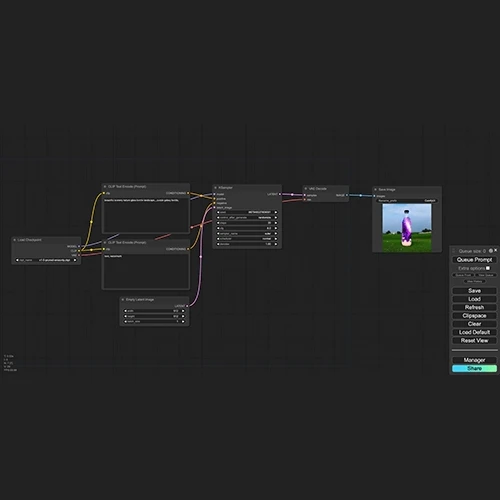
Task: Collapse the upper CLIP Text Encode node dot
Action: pos(105,187)
